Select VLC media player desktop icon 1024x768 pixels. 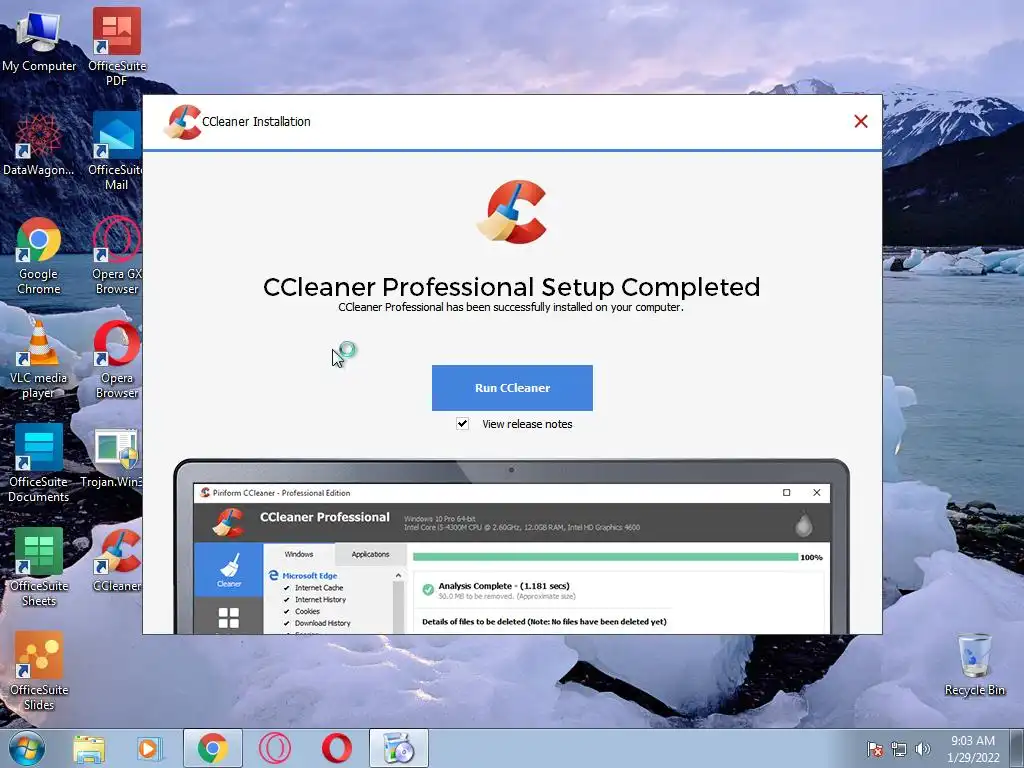(x=39, y=360)
